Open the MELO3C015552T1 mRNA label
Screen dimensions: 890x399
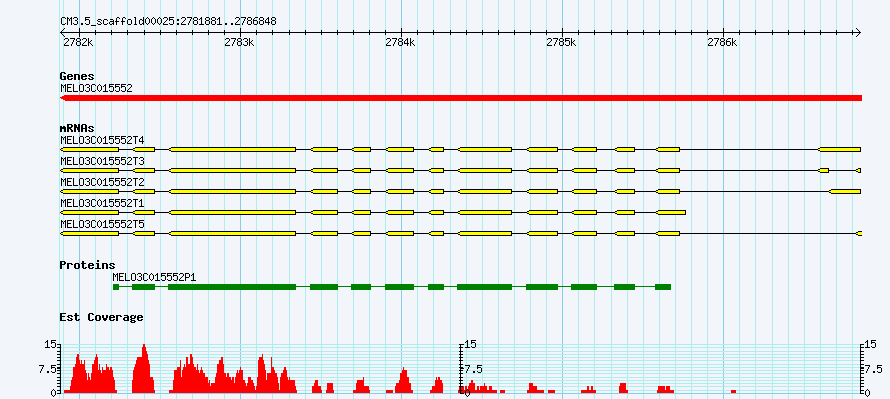103,203
